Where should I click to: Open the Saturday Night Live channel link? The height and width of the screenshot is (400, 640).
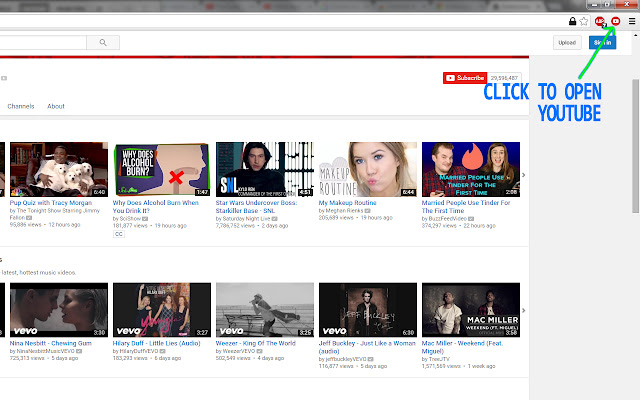246,218
